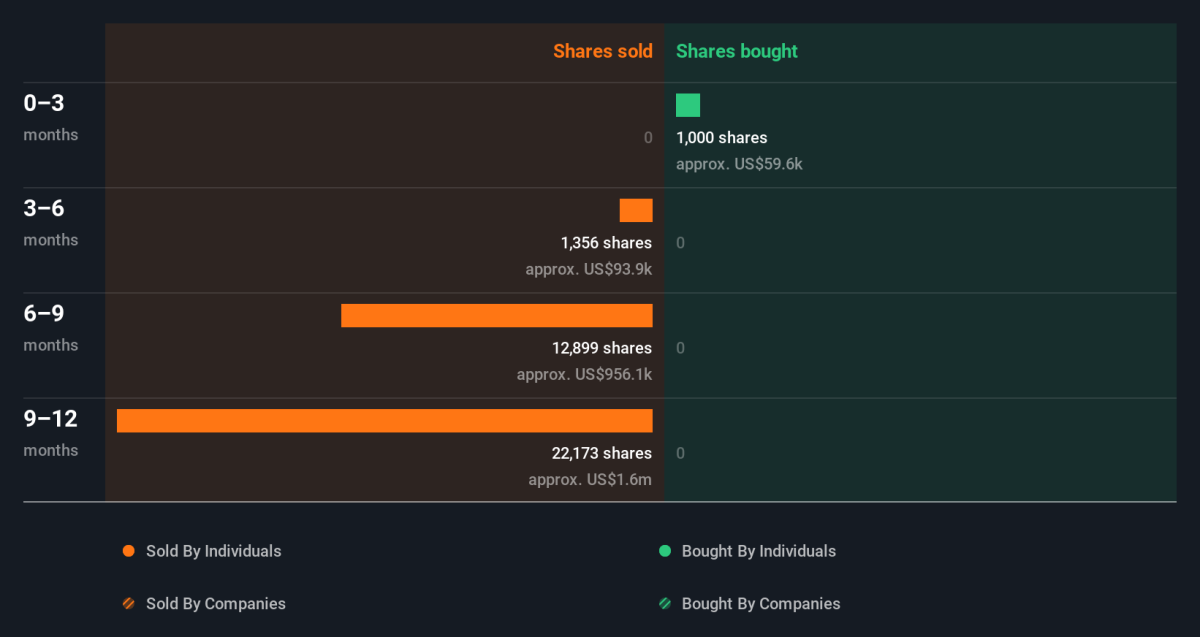Click the zero sold value in 0–3 months row
The height and width of the screenshot is (637, 1200).
[648, 138]
